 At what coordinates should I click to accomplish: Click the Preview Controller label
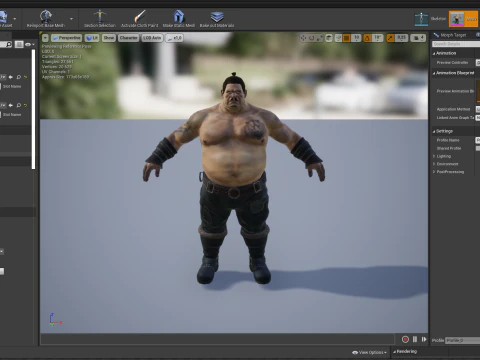[x=452, y=63]
